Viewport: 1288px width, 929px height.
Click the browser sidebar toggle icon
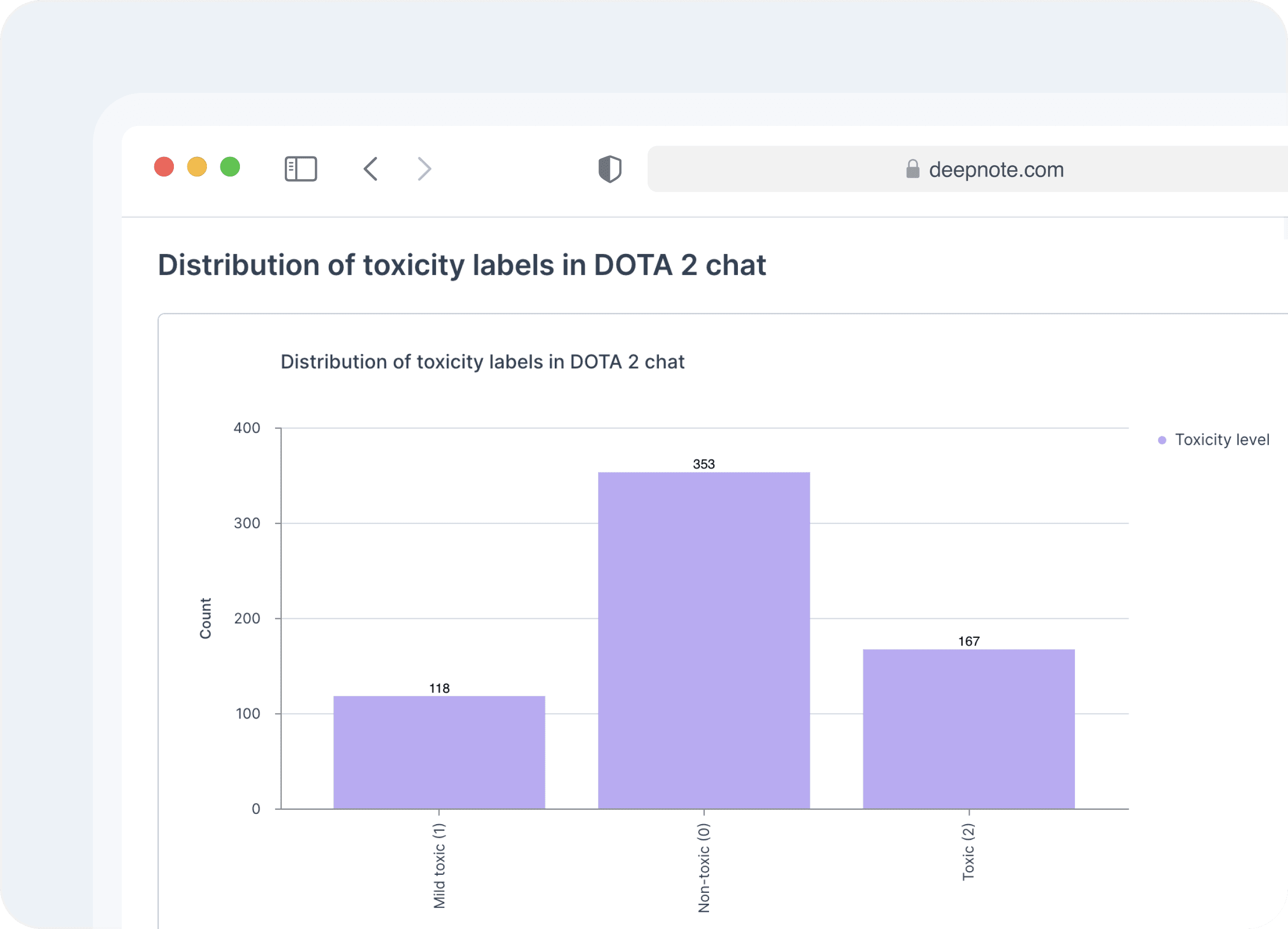[x=300, y=169]
